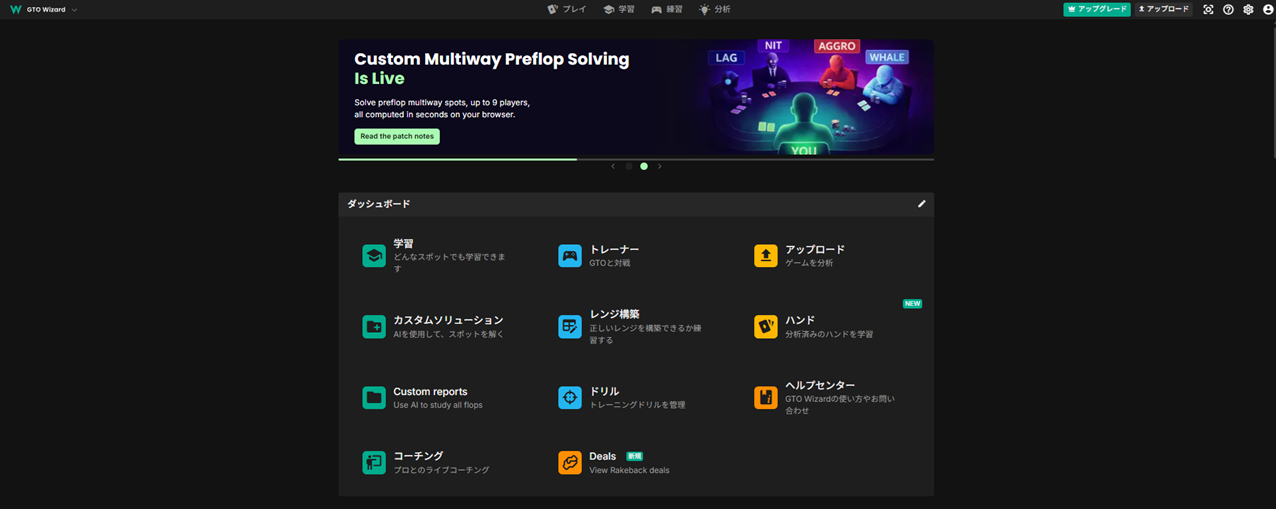Open the 分析 menu in top navigation
Screen dimensions: 1276x509
(714, 9)
